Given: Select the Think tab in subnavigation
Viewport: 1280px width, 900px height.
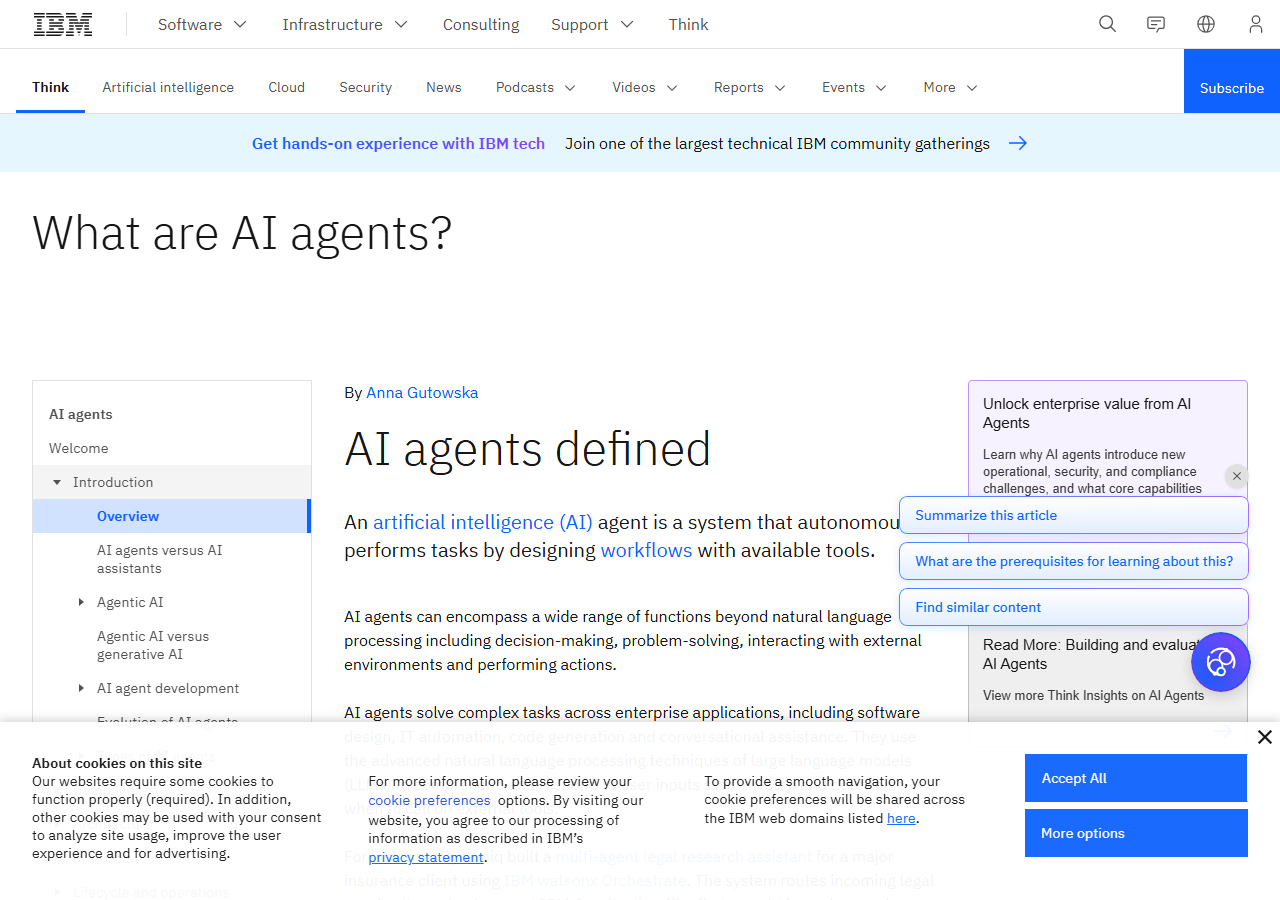Looking at the screenshot, I should [x=50, y=87].
